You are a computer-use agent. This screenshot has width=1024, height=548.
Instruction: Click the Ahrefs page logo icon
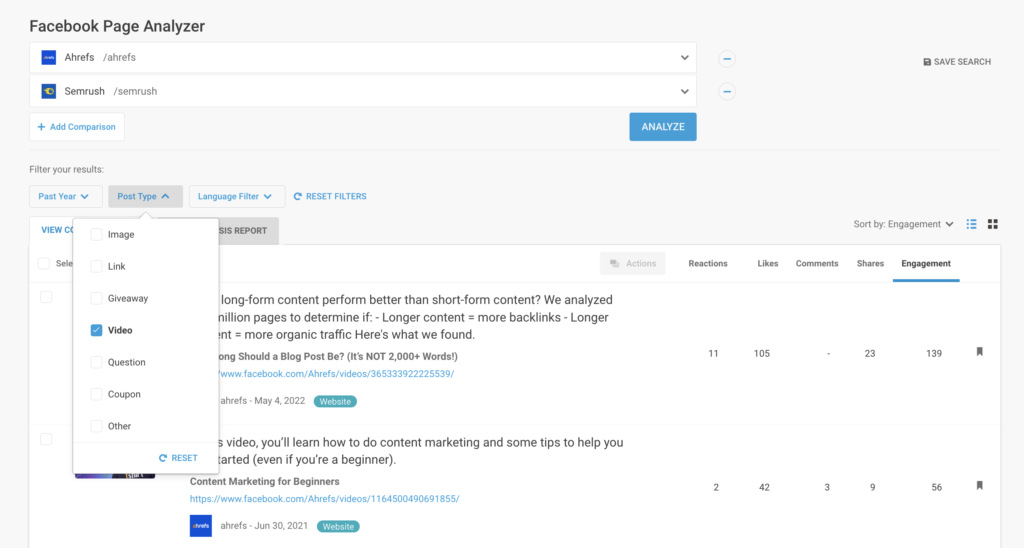48,57
